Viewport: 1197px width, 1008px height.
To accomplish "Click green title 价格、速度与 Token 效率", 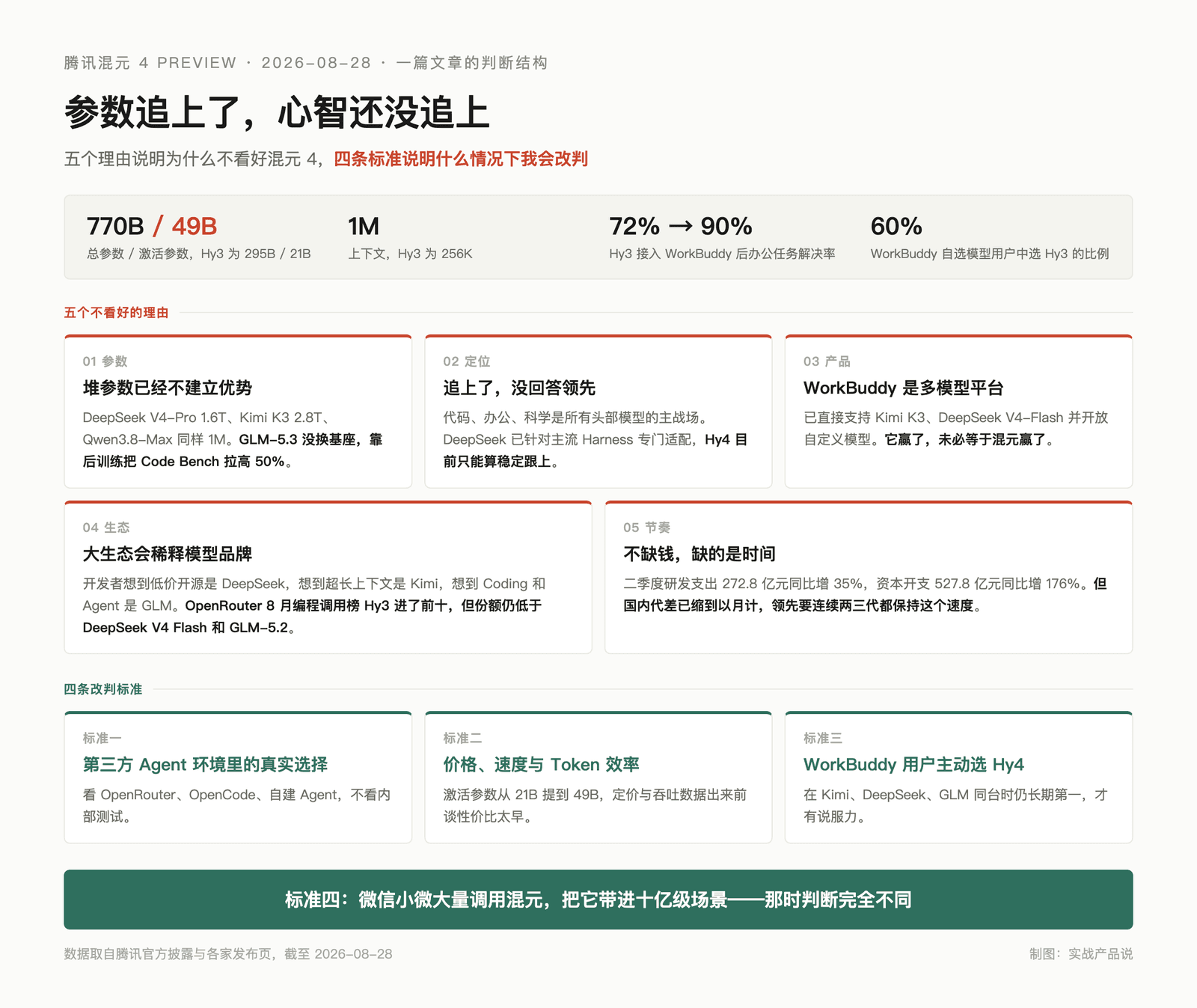I will [542, 764].
